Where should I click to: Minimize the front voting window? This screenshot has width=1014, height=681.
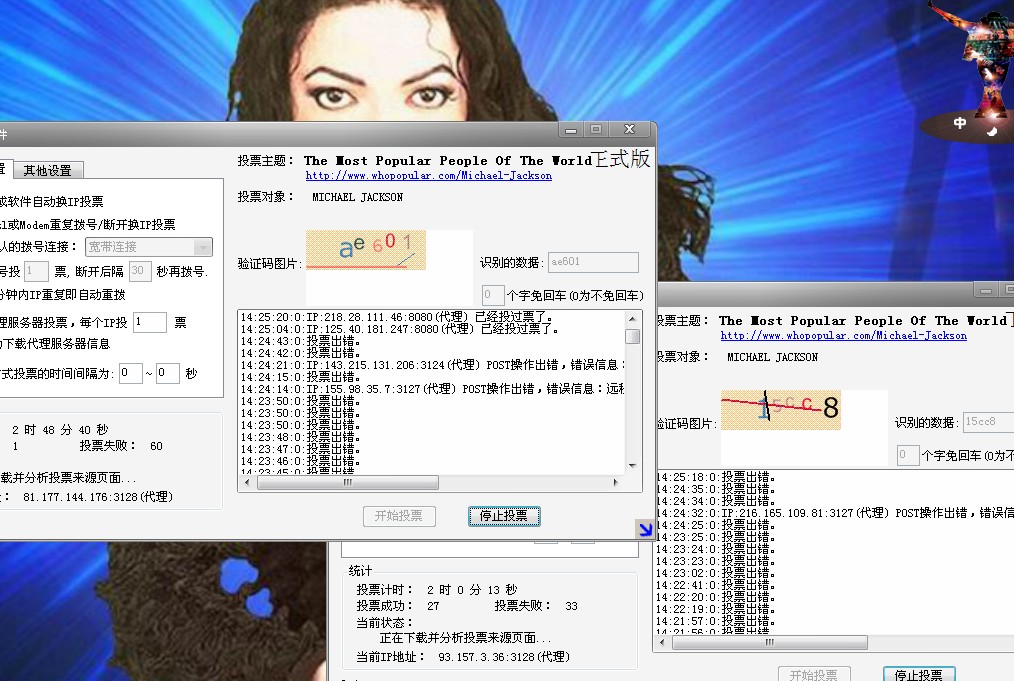click(570, 130)
